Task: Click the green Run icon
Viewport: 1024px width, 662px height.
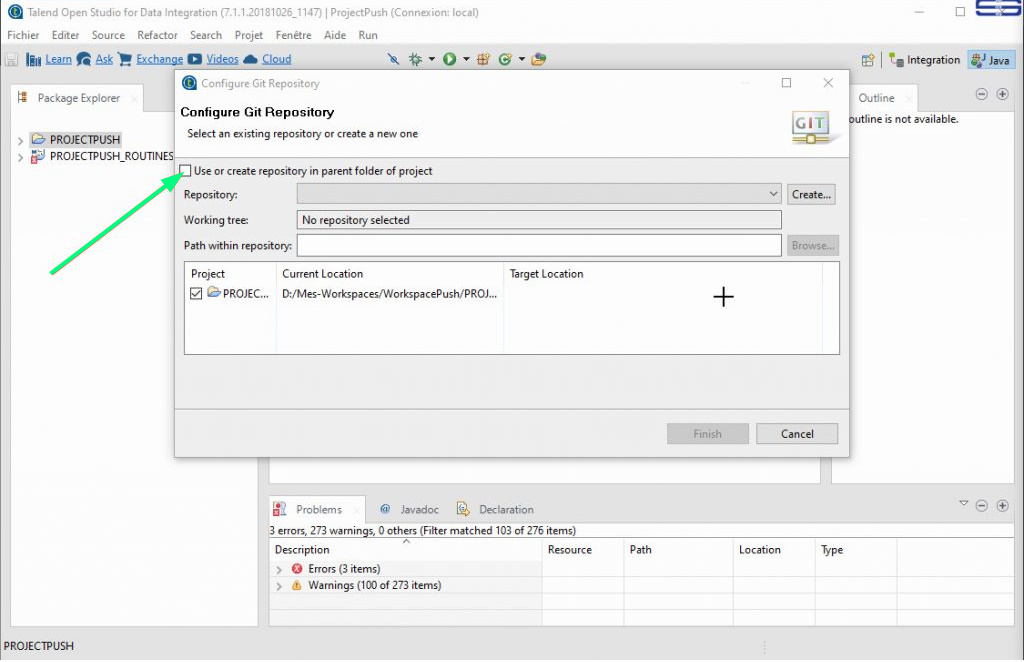Action: [449, 59]
